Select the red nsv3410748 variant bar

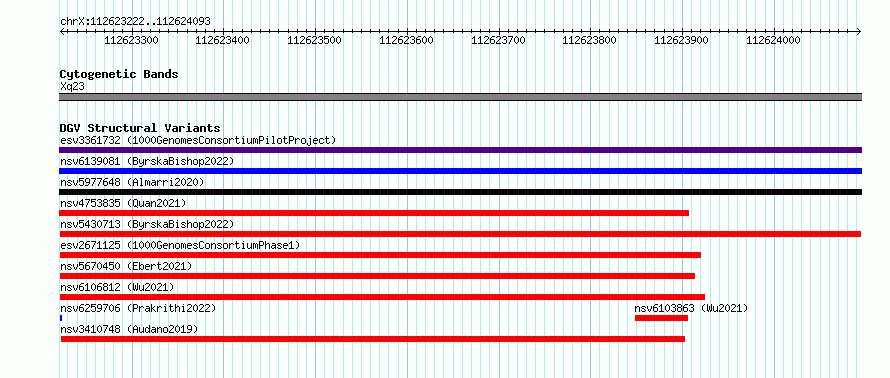coord(372,339)
